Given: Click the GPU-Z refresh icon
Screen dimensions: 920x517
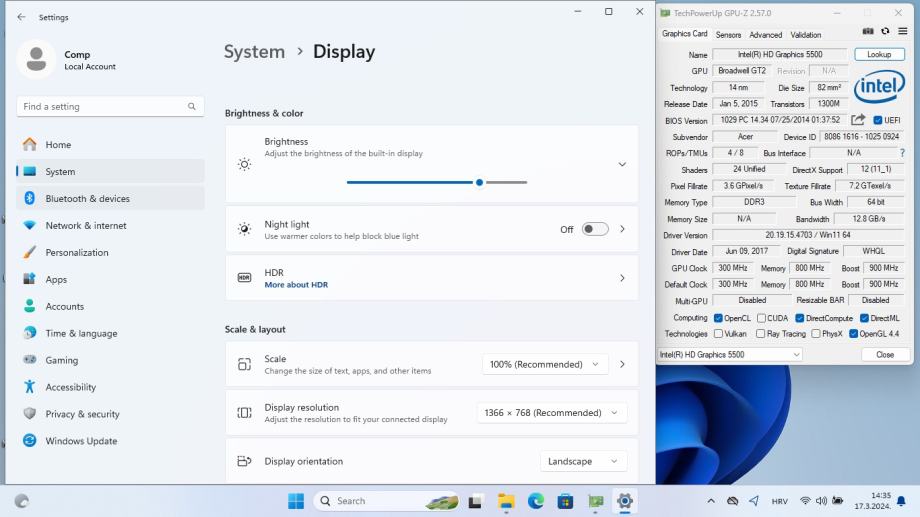Looking at the screenshot, I should [x=885, y=32].
